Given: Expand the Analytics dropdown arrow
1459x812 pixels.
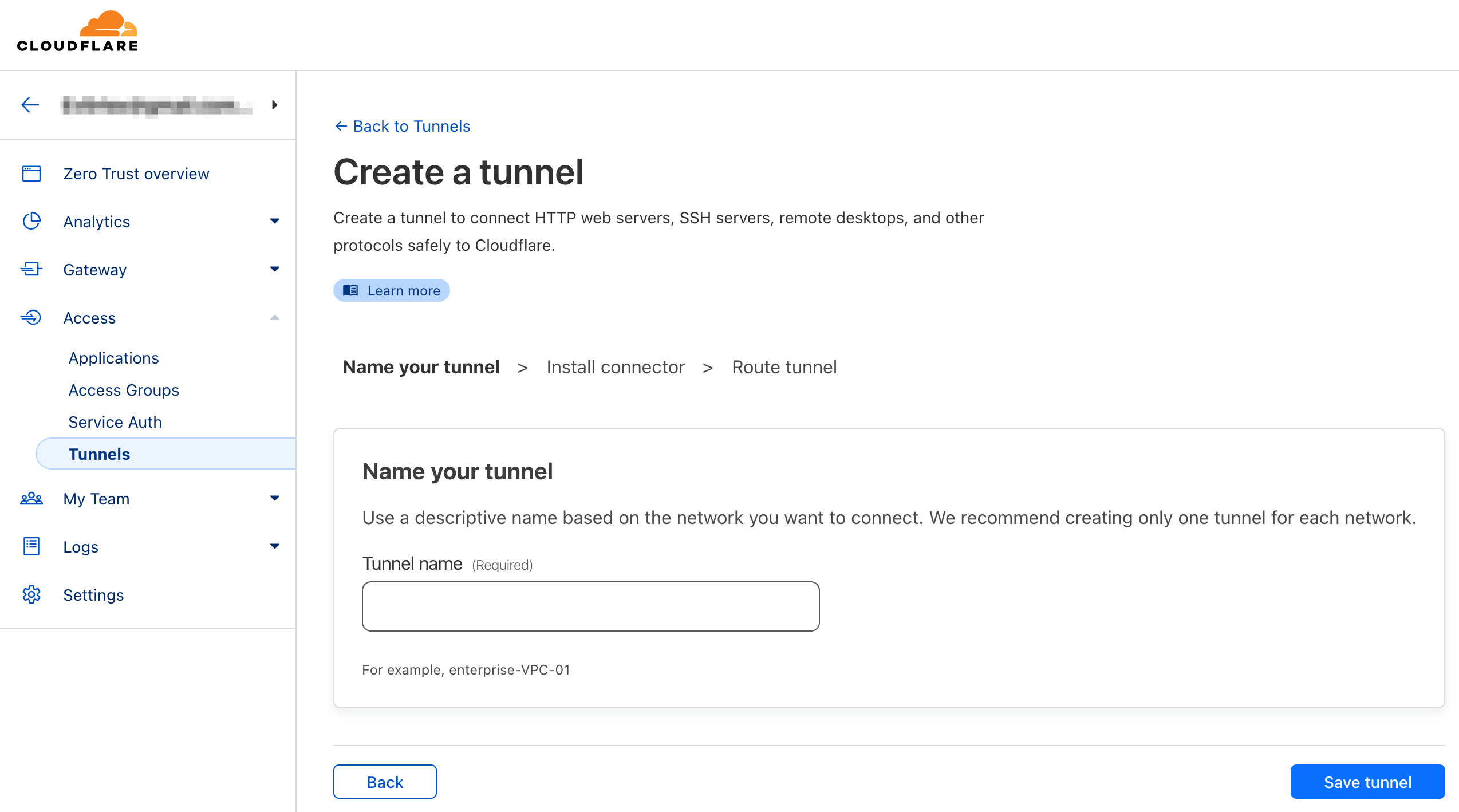Looking at the screenshot, I should 275,221.
